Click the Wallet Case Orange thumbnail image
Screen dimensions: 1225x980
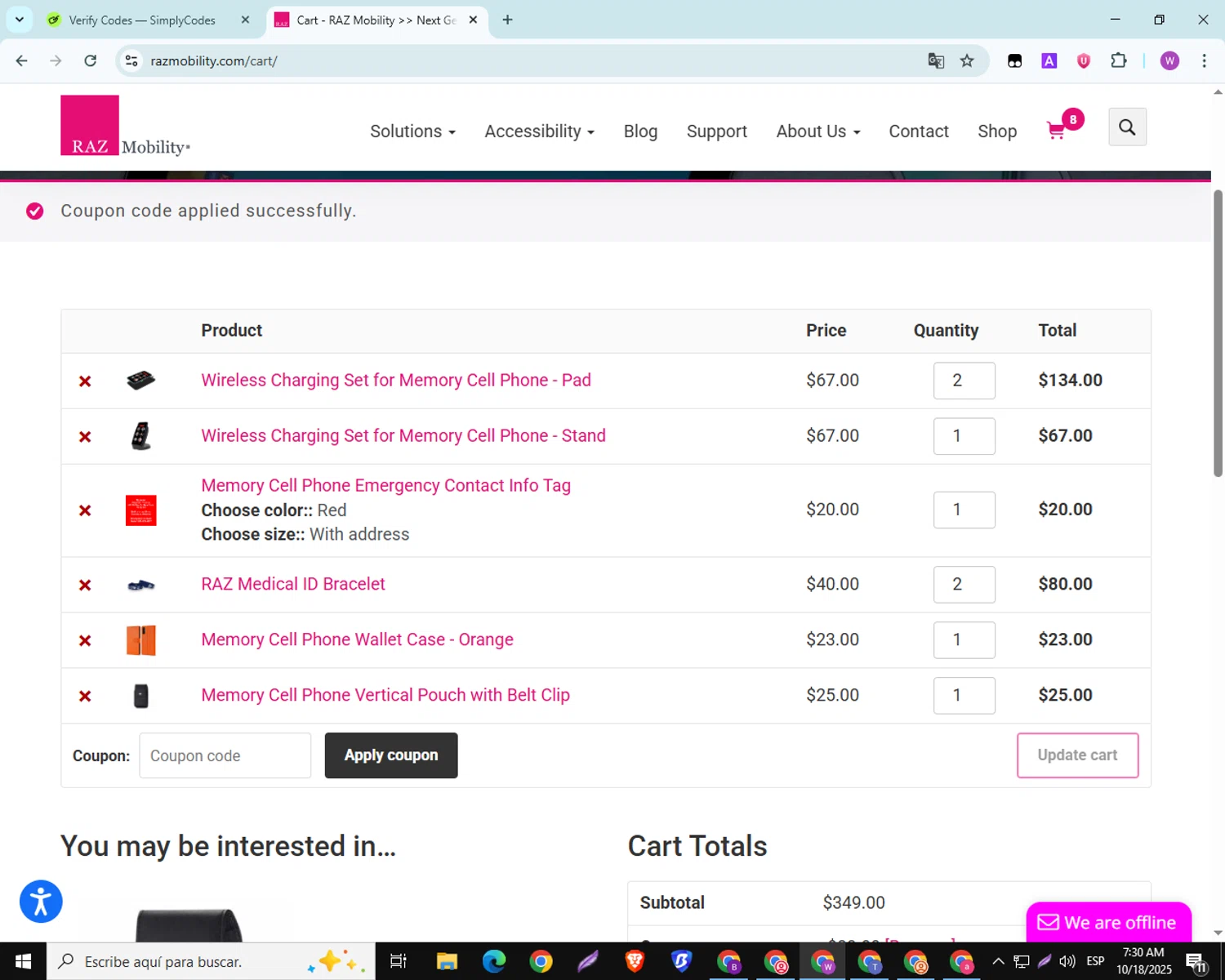coord(141,640)
